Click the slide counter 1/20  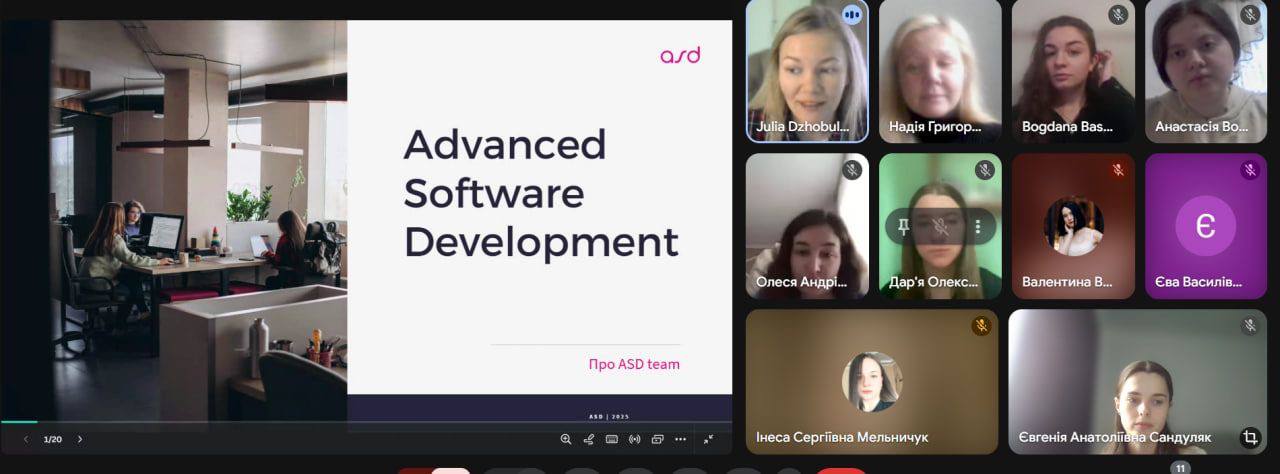52,439
